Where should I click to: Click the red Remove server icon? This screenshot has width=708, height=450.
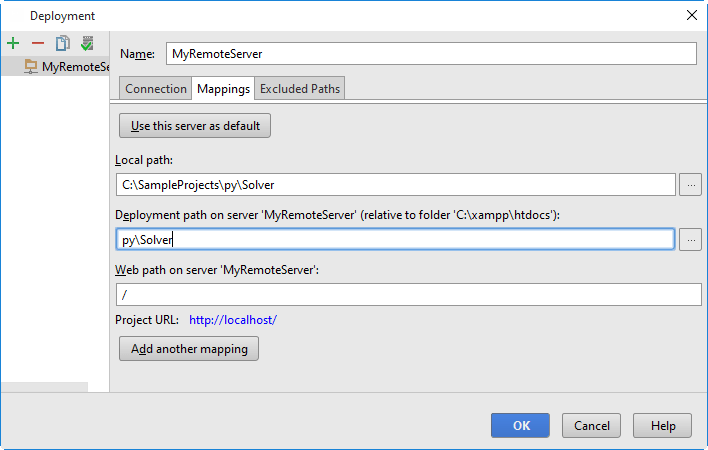click(x=38, y=43)
